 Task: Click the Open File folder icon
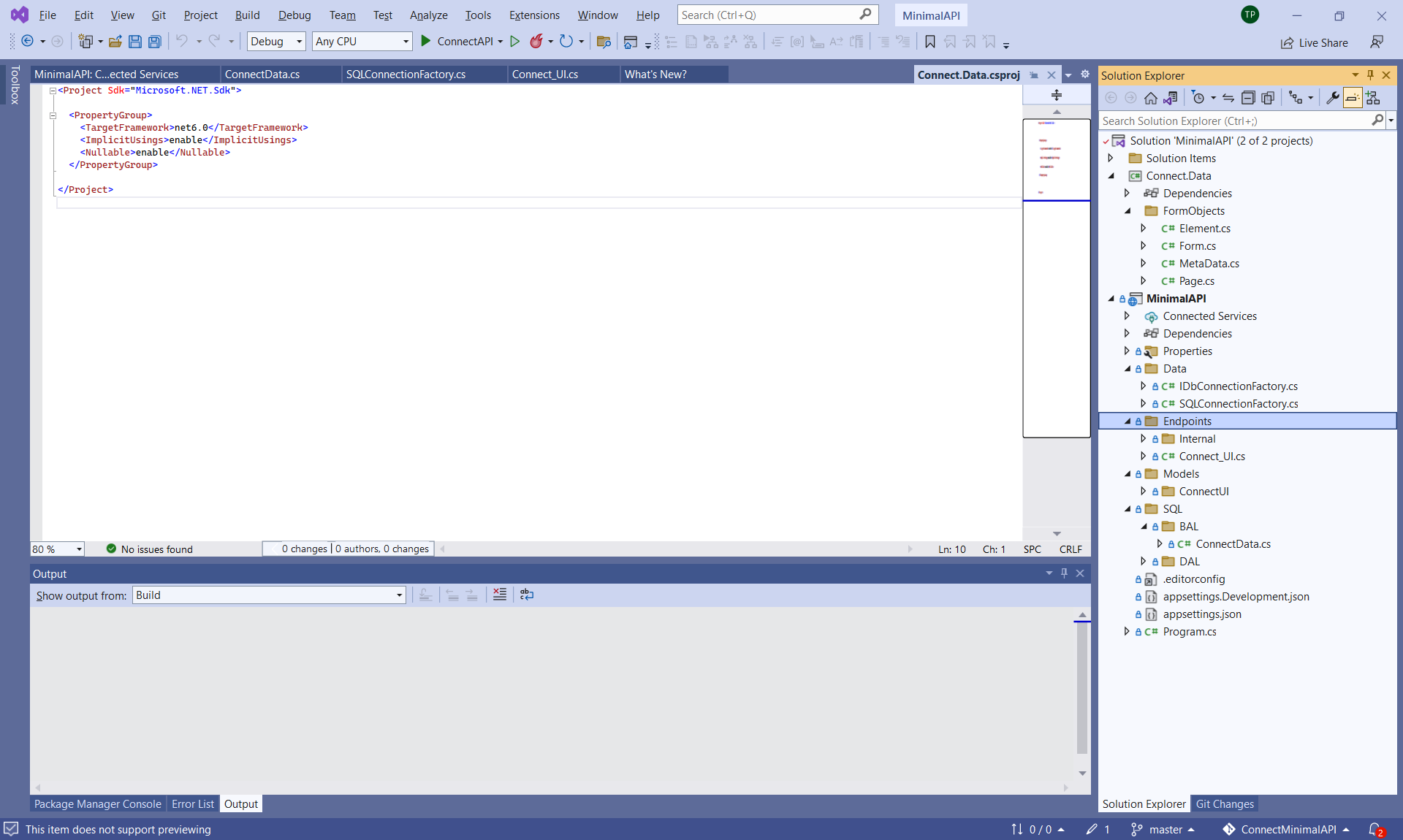[115, 42]
